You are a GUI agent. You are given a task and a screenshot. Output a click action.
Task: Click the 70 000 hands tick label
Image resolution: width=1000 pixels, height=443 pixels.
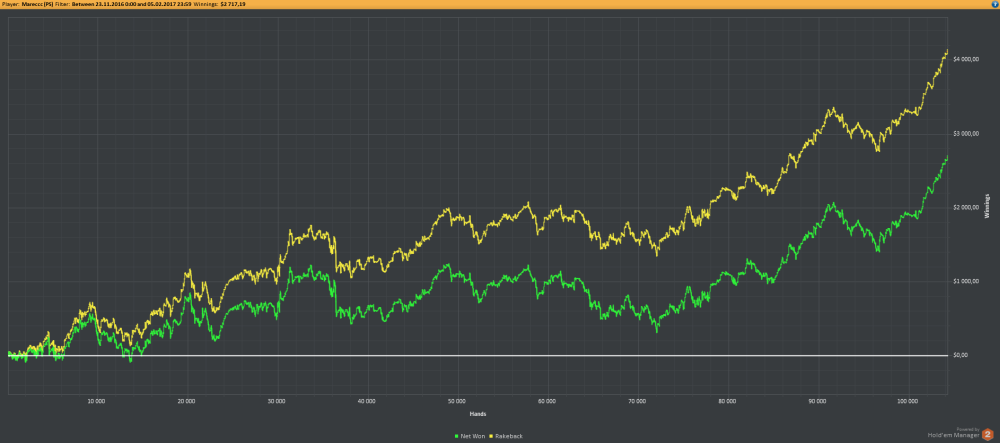[x=637, y=402]
